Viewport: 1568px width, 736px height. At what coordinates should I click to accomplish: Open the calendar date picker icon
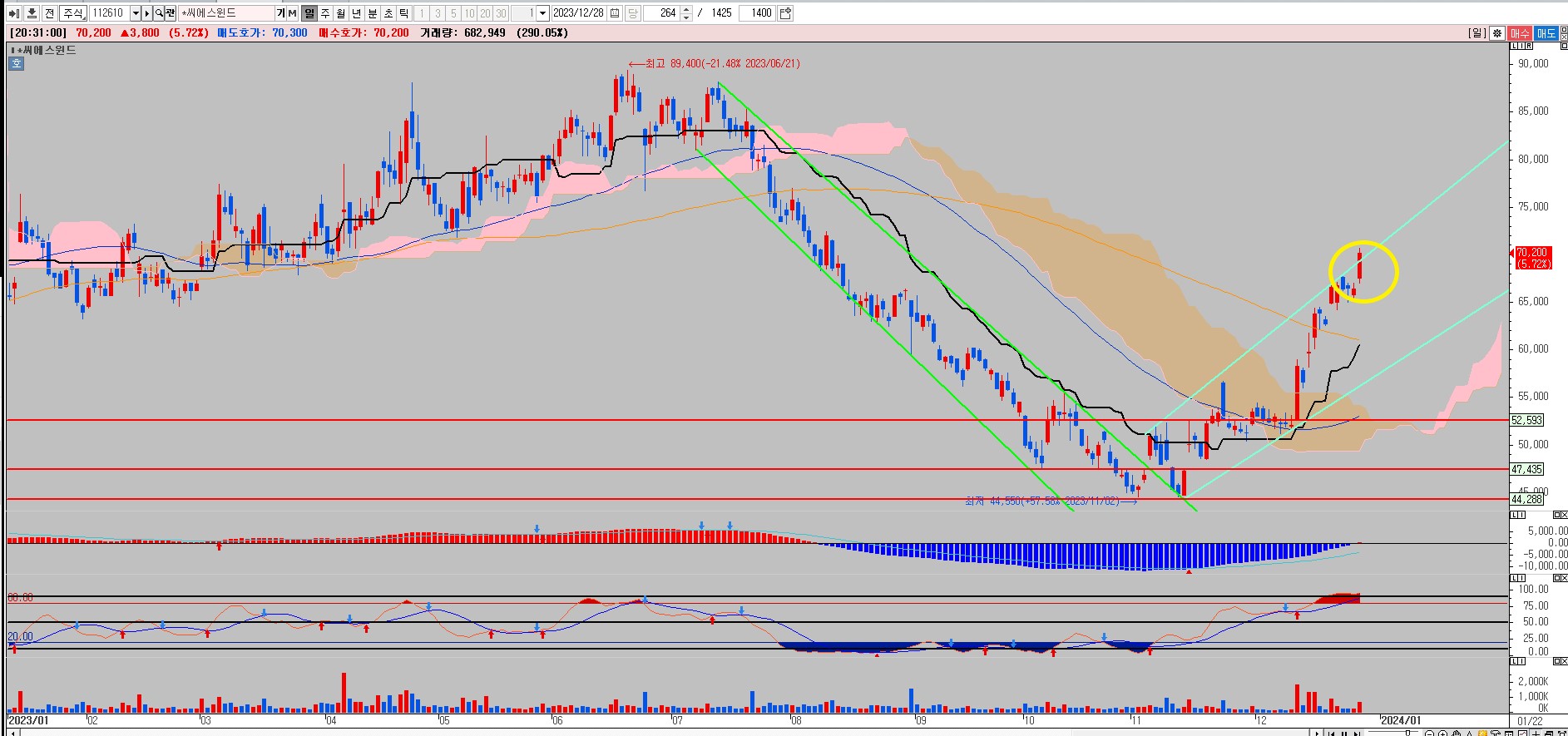pyautogui.click(x=615, y=13)
